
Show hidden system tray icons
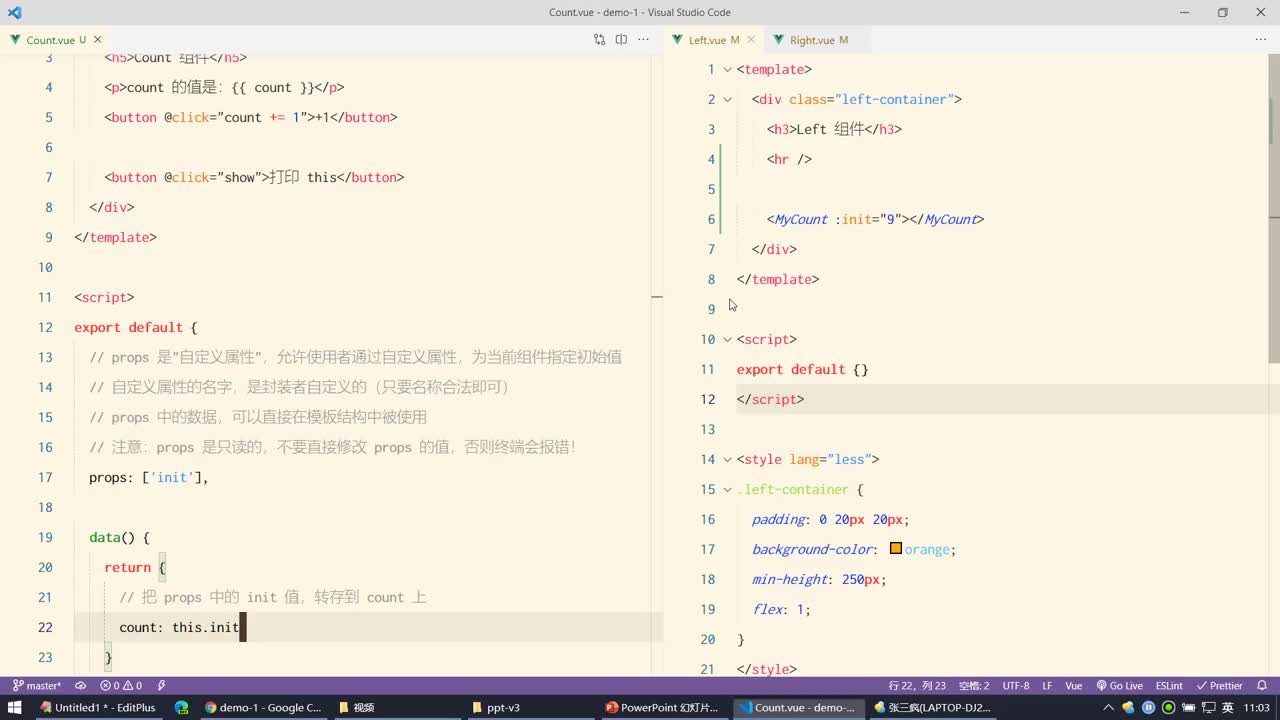pyautogui.click(x=1108, y=707)
